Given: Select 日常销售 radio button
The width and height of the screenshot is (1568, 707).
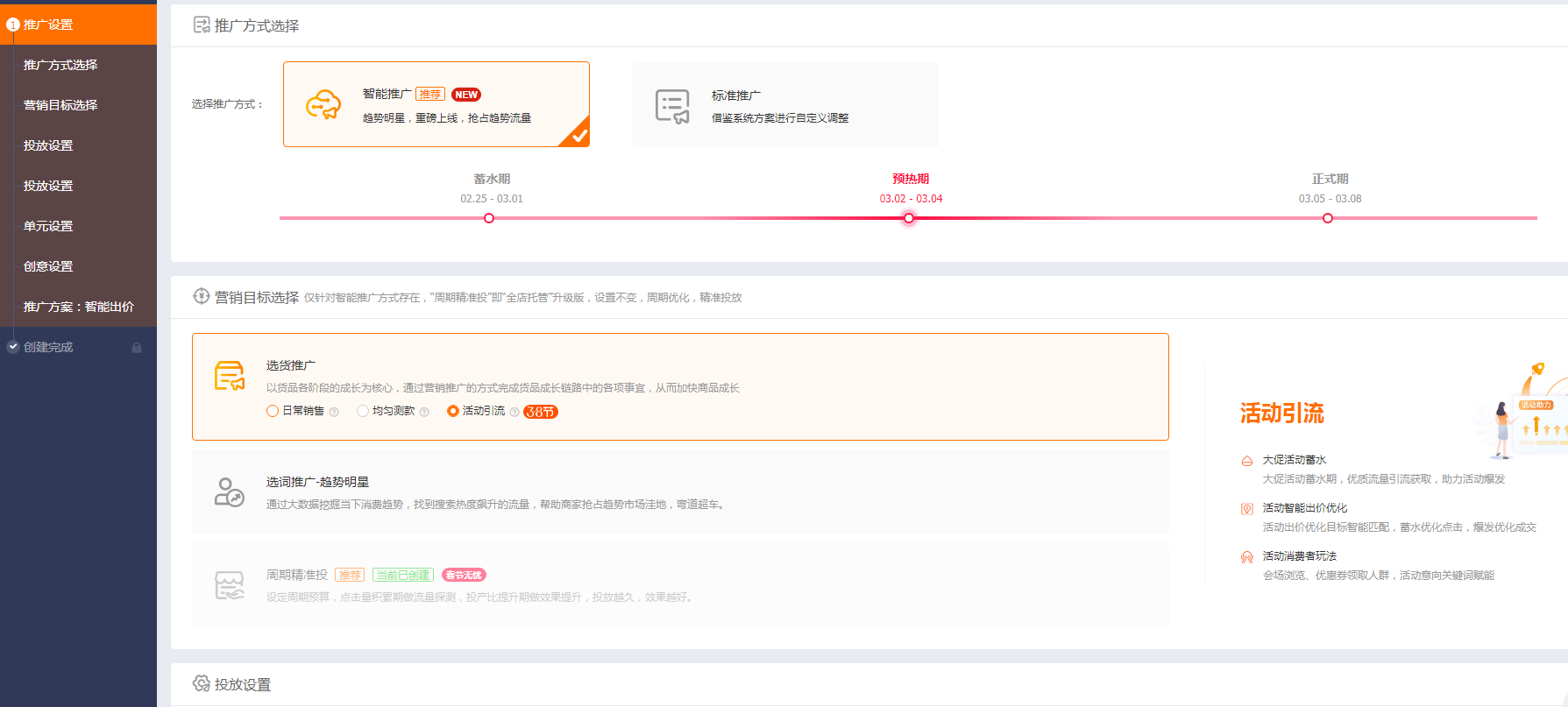Looking at the screenshot, I should [273, 411].
